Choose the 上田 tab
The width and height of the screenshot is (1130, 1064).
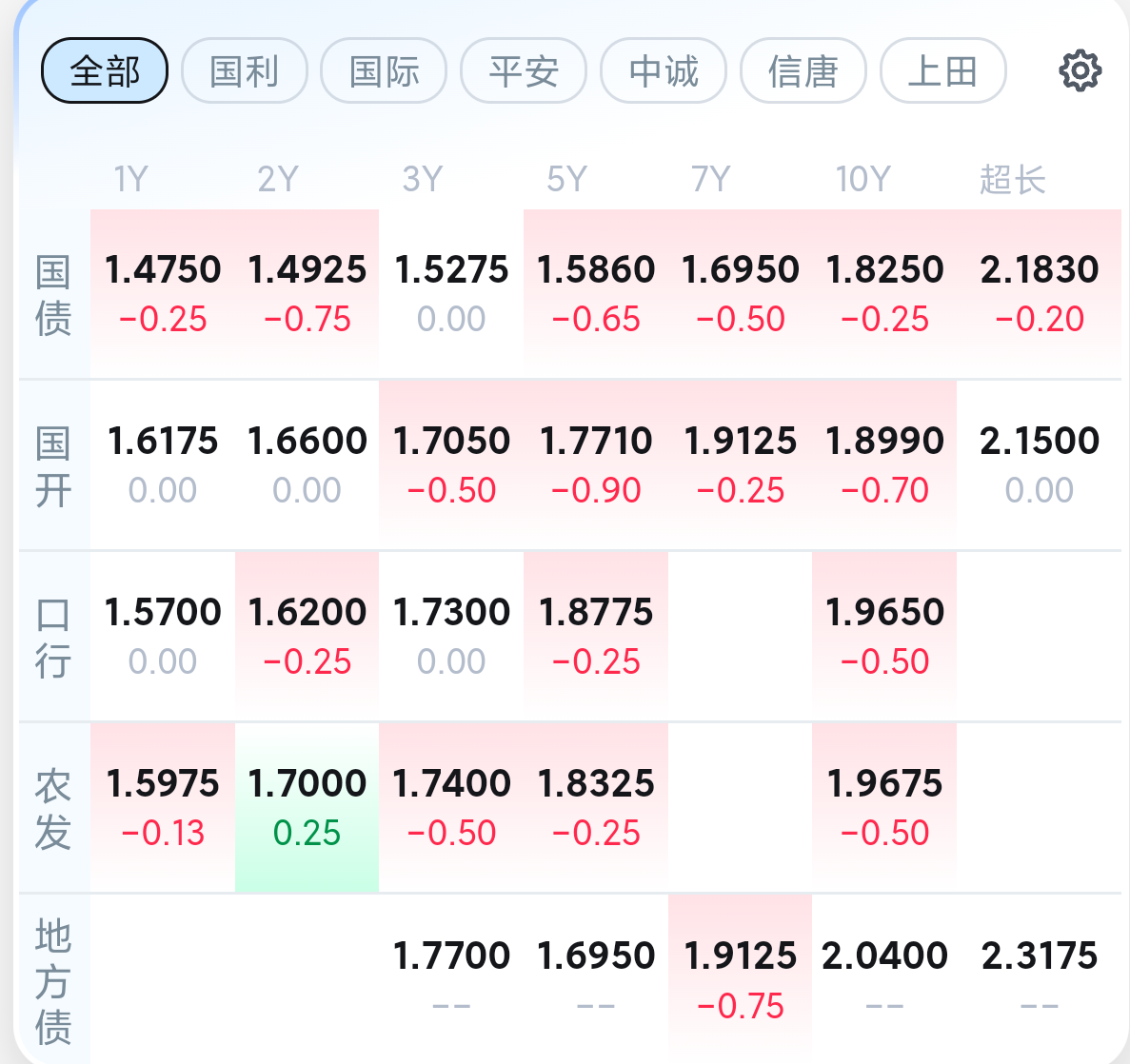tap(943, 70)
